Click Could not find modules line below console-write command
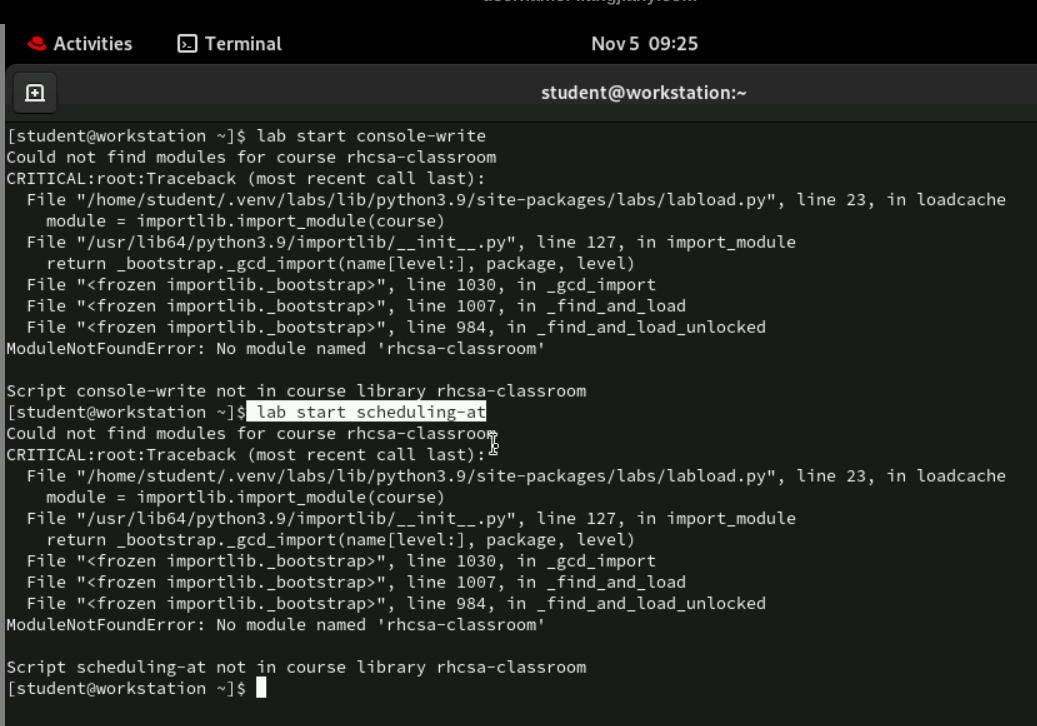This screenshot has height=726, width=1037. click(x=251, y=157)
